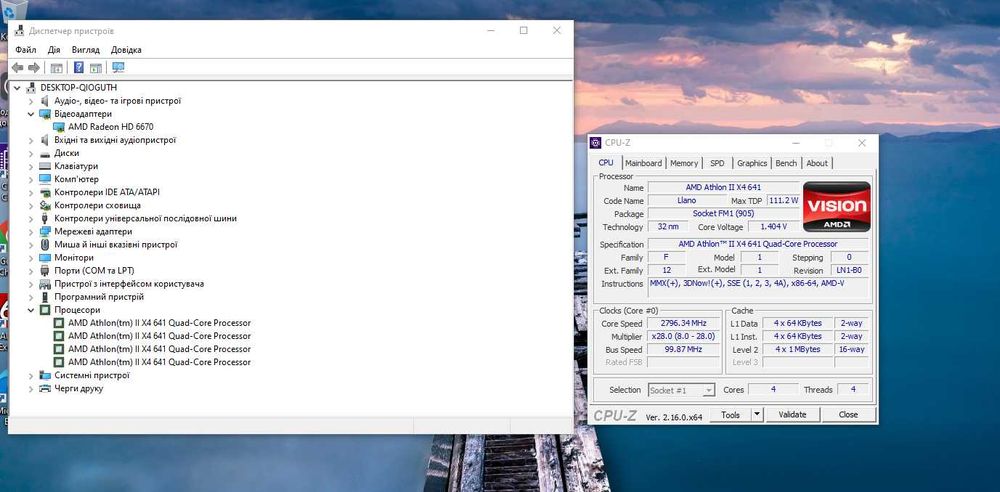This screenshot has width=1000, height=492.
Task: Select the CPU tab in CPU-Z
Action: [606, 163]
